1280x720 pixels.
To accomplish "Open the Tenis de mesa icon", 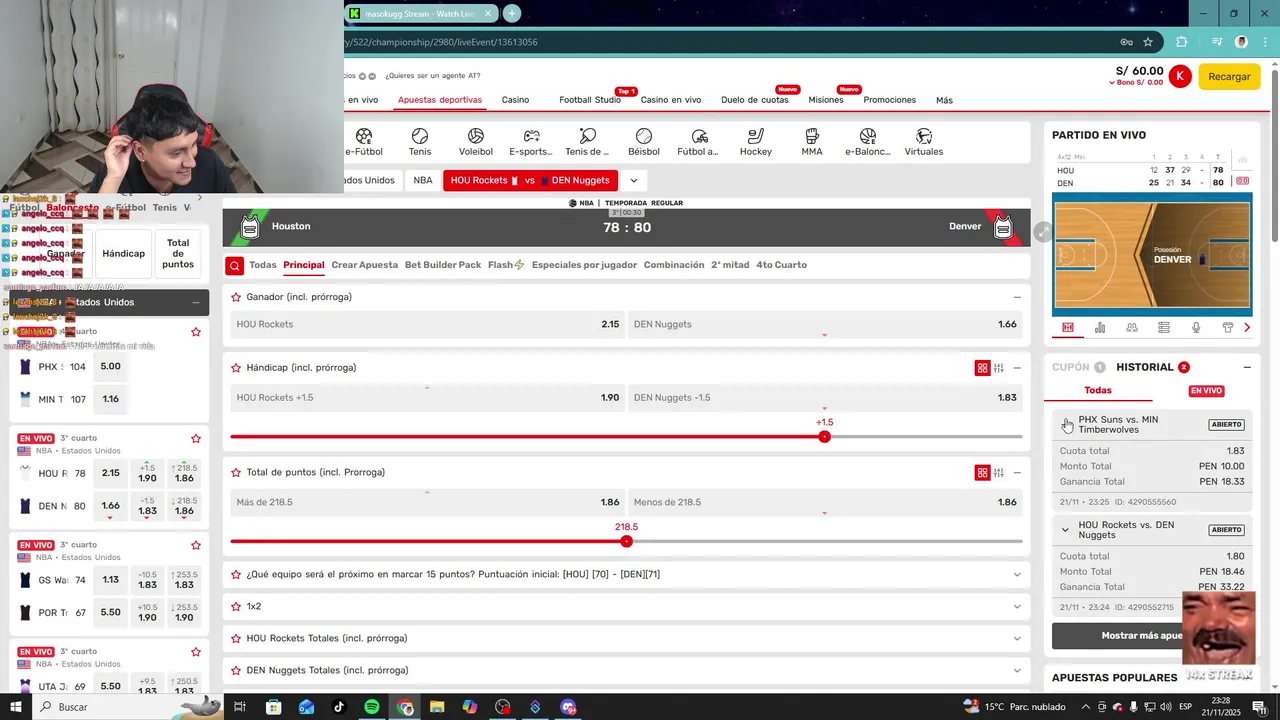I will pos(587,136).
